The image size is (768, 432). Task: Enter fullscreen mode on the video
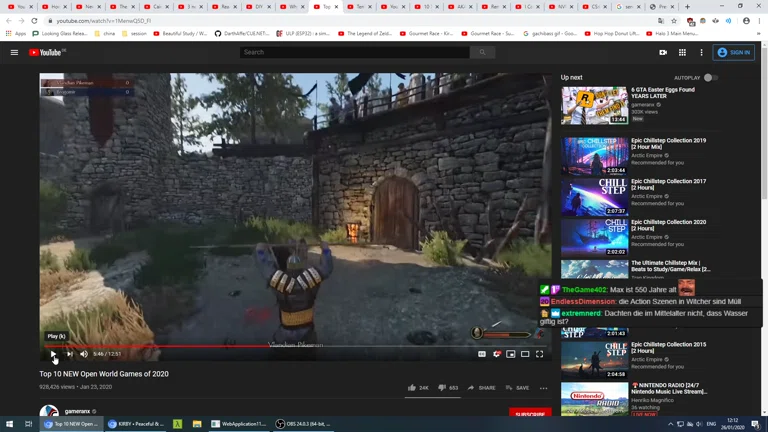click(539, 354)
